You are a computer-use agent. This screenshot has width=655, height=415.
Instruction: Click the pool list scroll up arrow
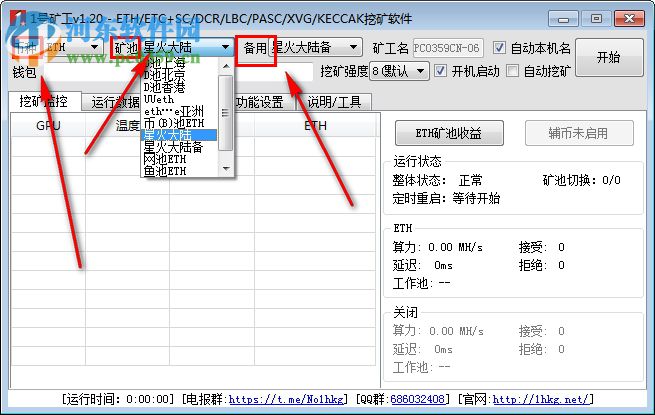226,66
